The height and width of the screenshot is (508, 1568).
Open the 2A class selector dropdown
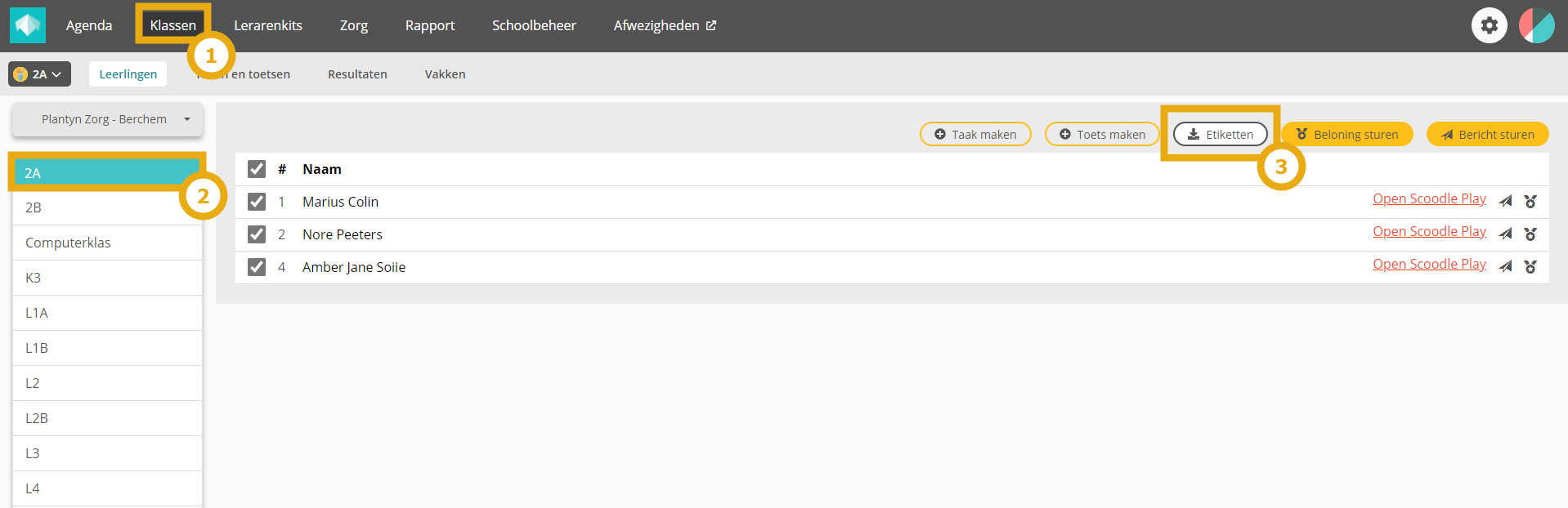tap(39, 74)
